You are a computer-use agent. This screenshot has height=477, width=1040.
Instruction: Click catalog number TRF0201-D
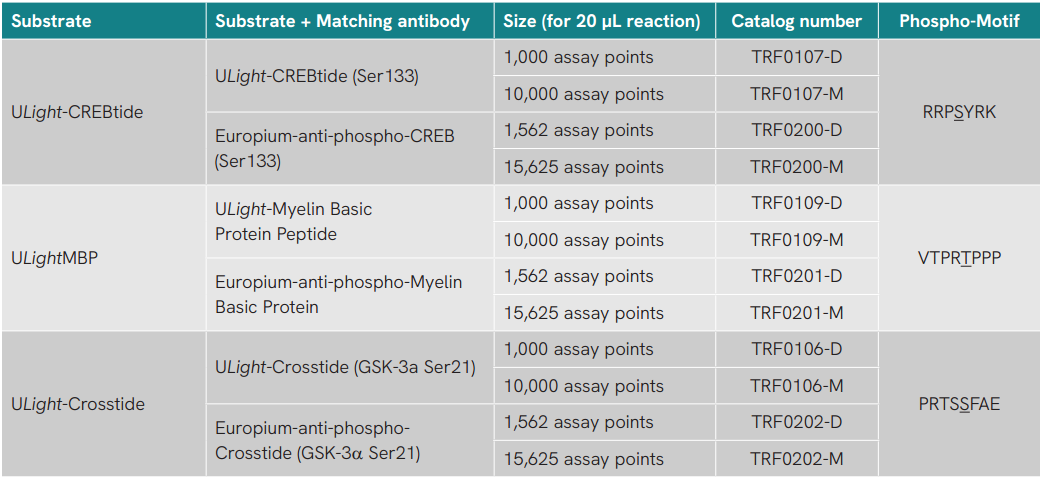point(797,276)
